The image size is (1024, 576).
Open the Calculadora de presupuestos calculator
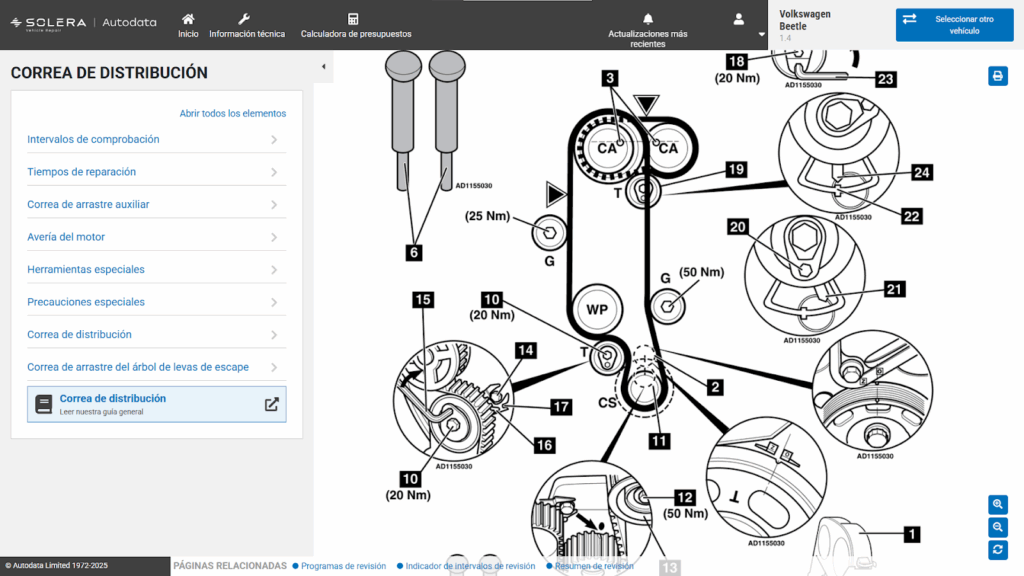click(x=353, y=19)
